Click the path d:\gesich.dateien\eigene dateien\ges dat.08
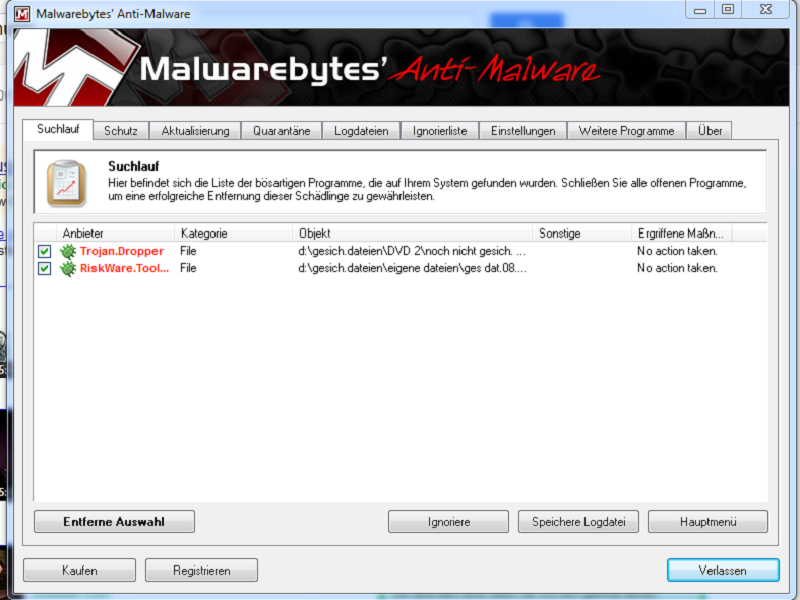The width and height of the screenshot is (800, 600). click(x=412, y=268)
